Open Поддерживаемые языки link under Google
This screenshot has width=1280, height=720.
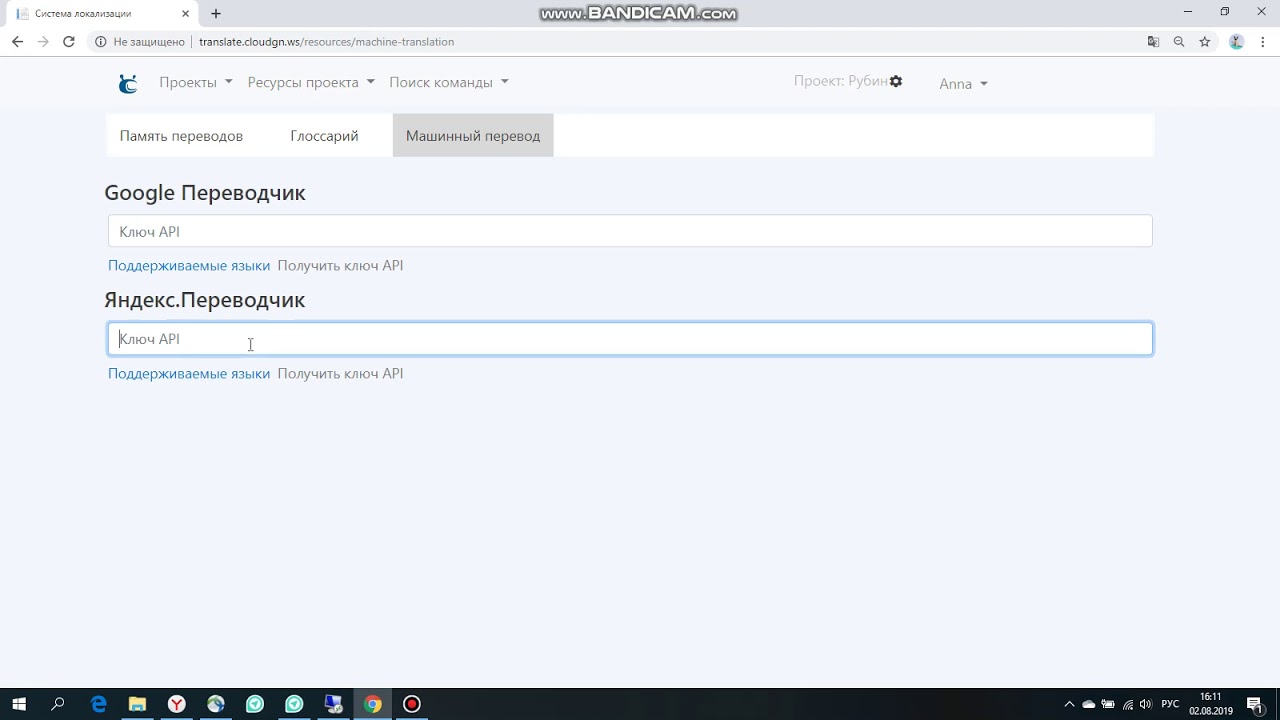189,266
